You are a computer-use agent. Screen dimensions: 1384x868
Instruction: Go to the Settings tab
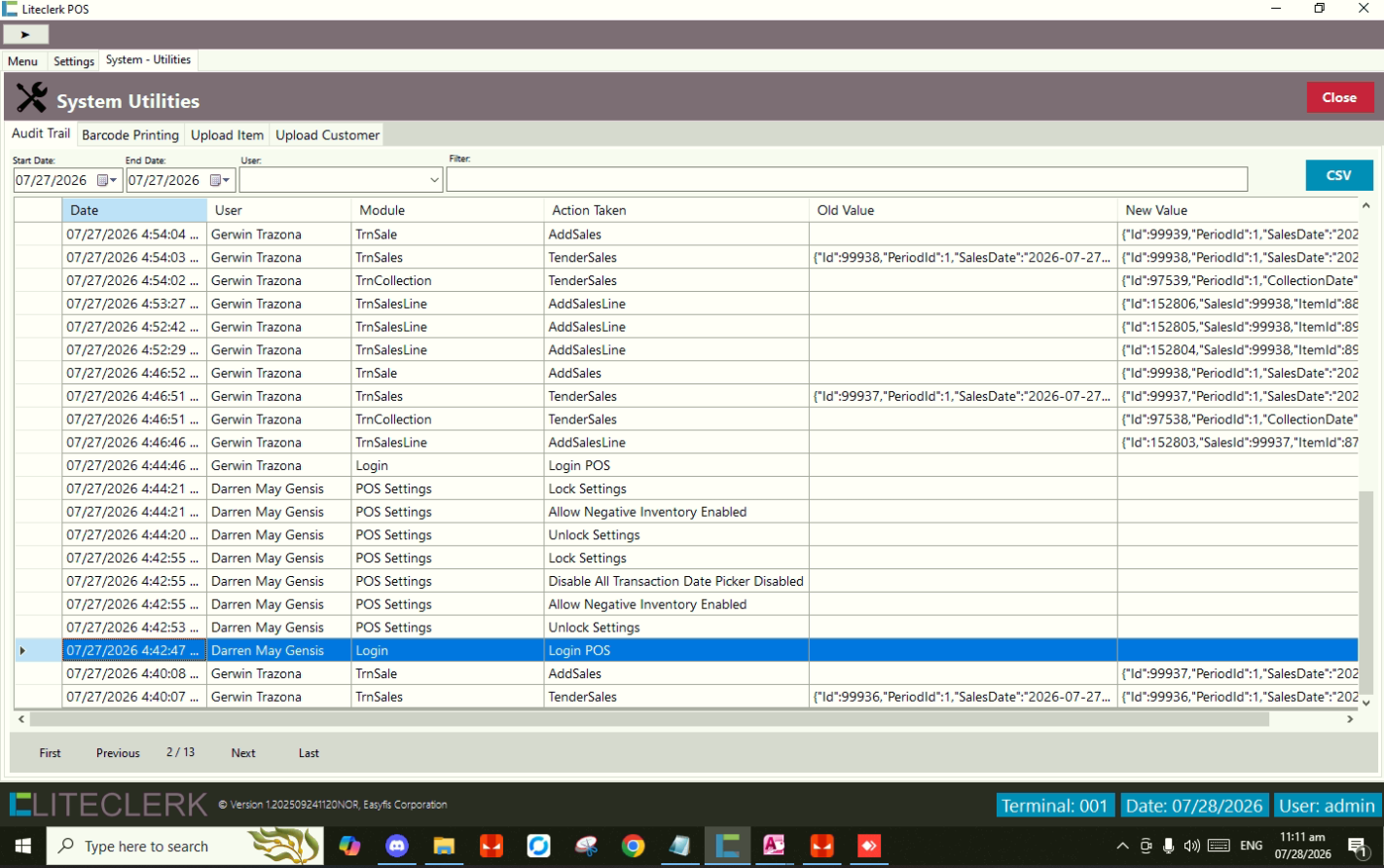pyautogui.click(x=74, y=61)
